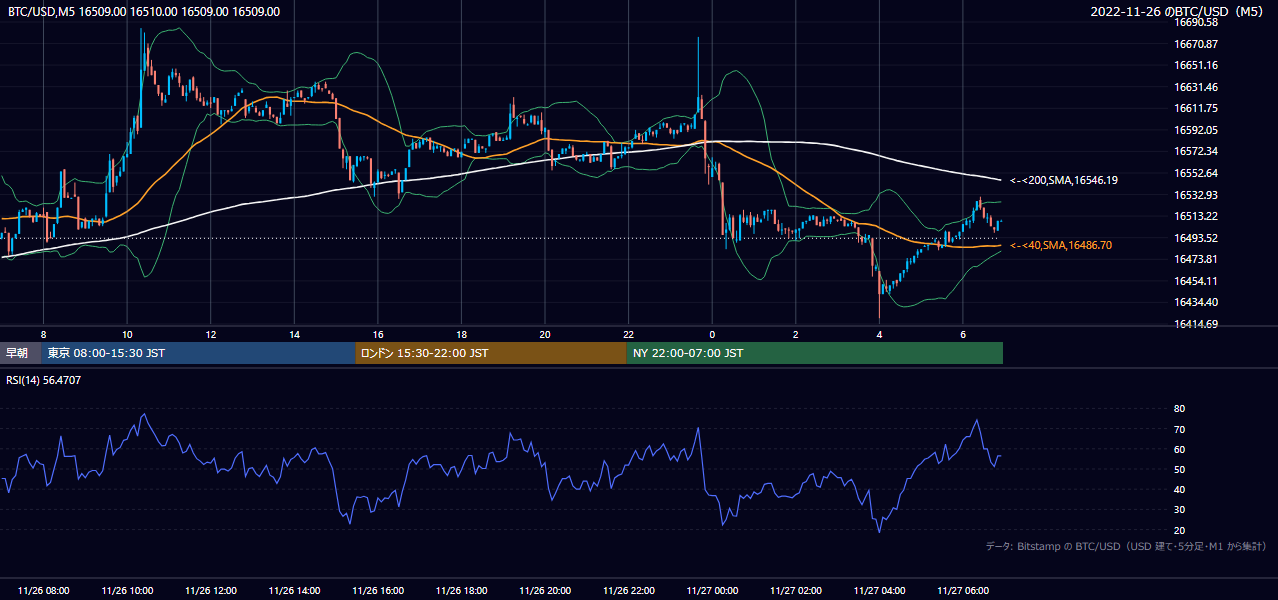1278x600 pixels.
Task: Click the BTC/USD,M5 OHLC header text
Action: pyautogui.click(x=144, y=12)
